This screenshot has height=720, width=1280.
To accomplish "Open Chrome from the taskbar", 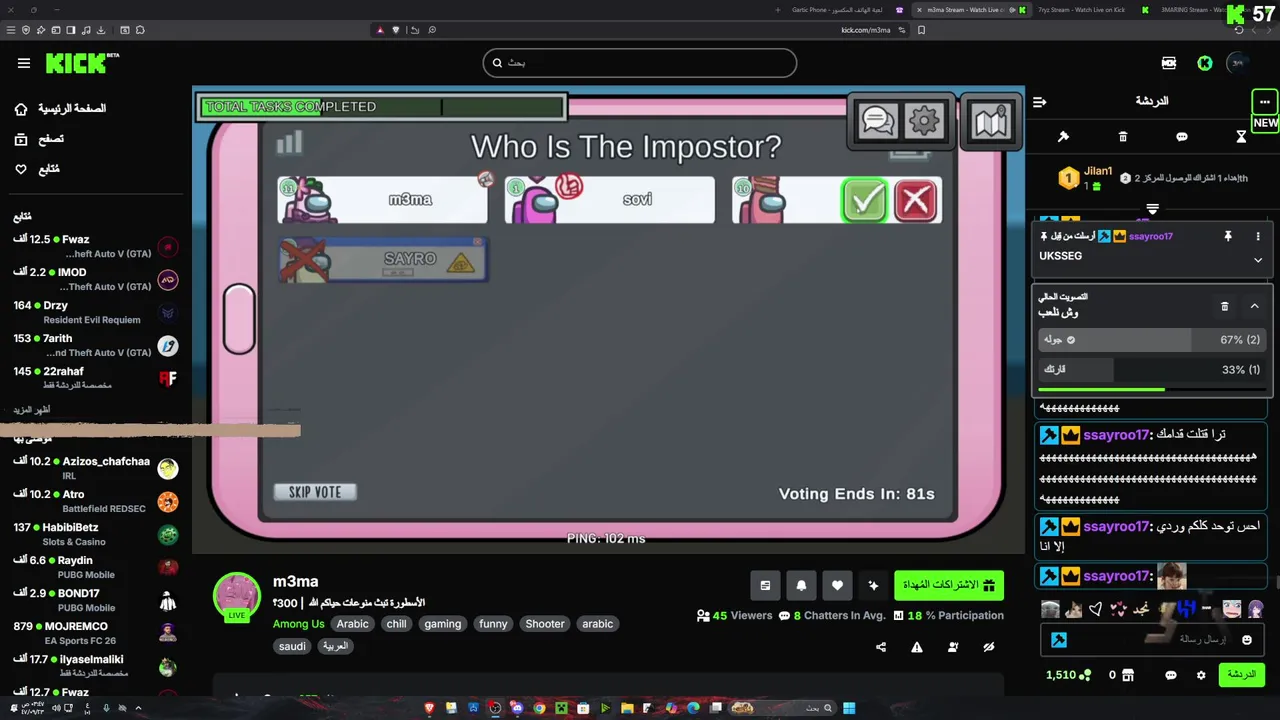I will [539, 708].
